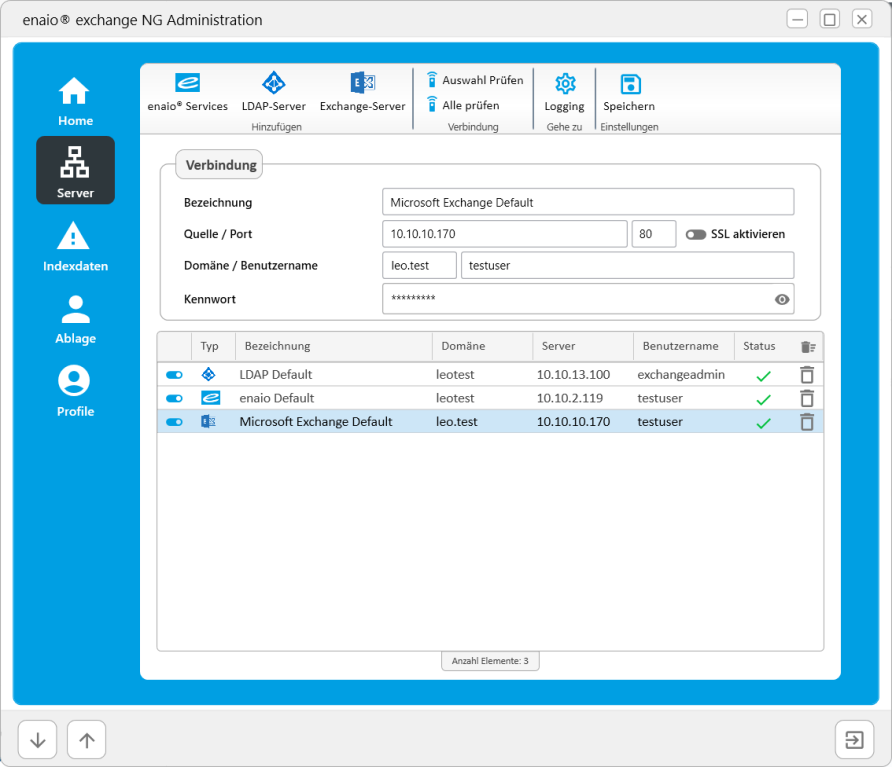Save settings with Speichern
The image size is (892, 767).
629,93
